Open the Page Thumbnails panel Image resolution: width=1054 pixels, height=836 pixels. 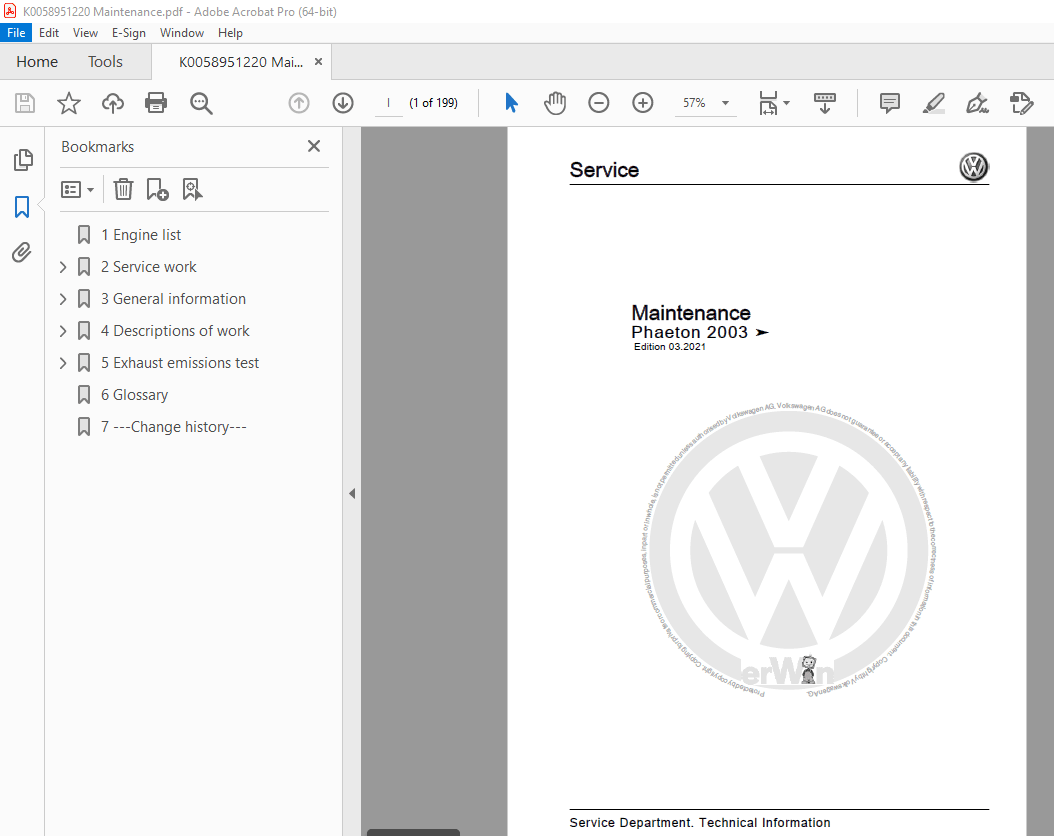pyautogui.click(x=22, y=160)
